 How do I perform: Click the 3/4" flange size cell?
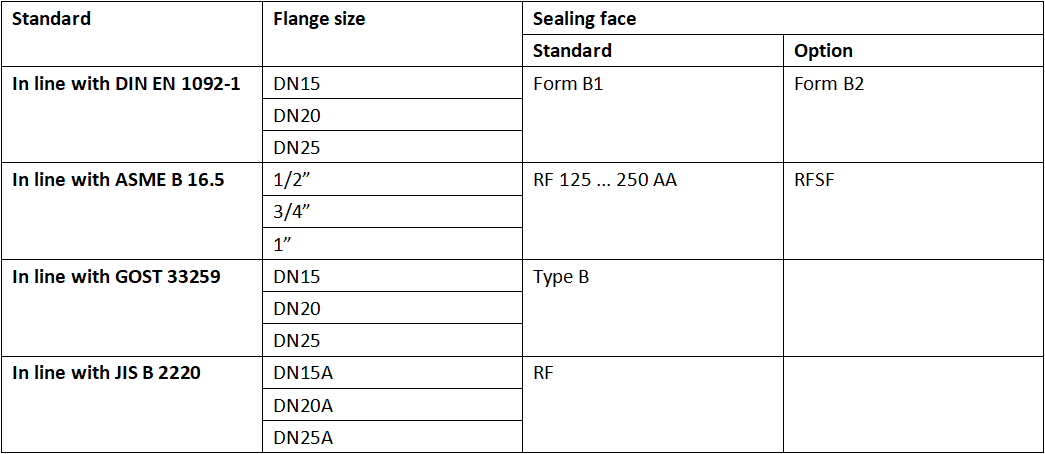click(291, 212)
